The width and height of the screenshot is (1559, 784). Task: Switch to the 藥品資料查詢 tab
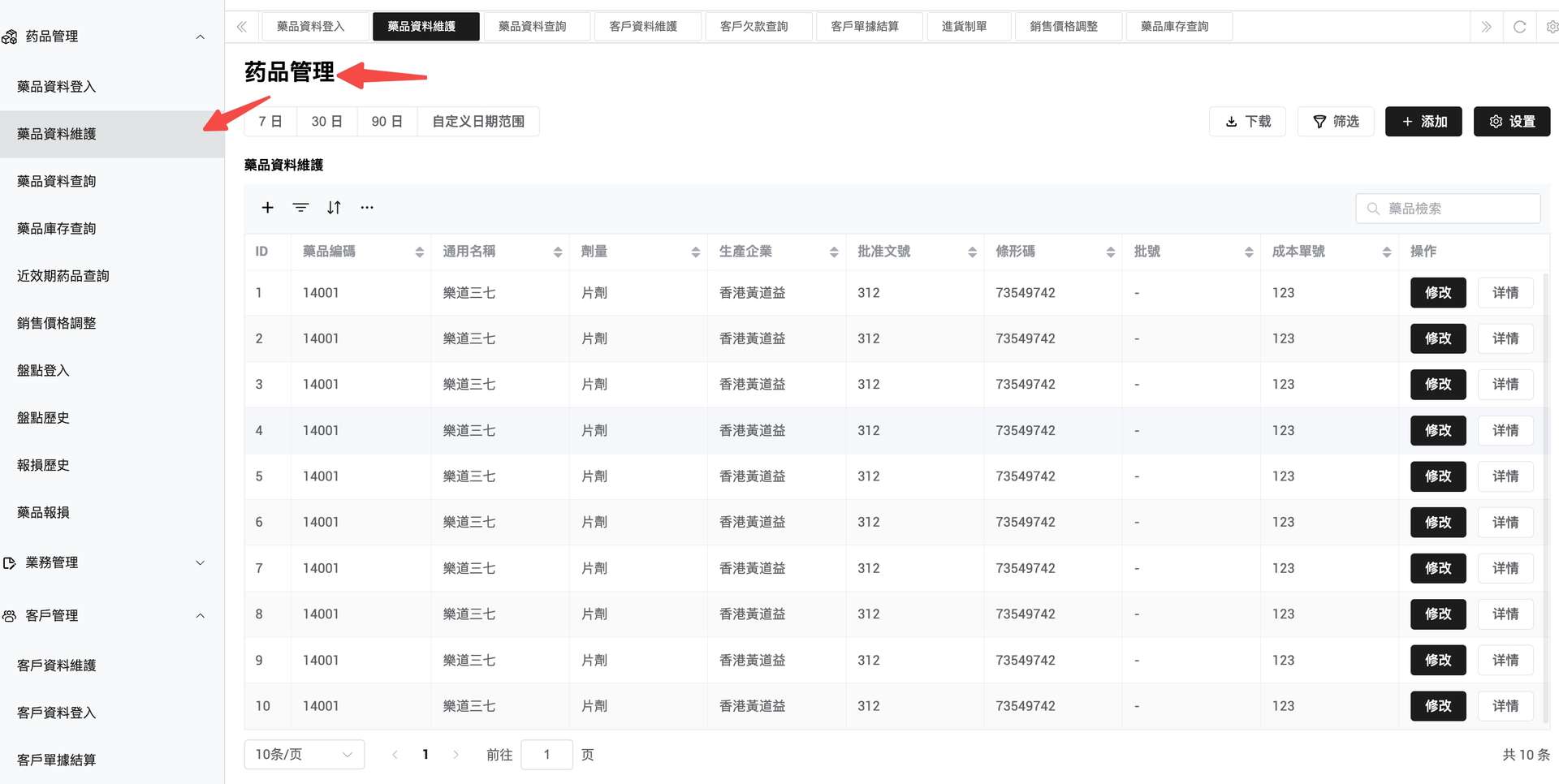536,26
